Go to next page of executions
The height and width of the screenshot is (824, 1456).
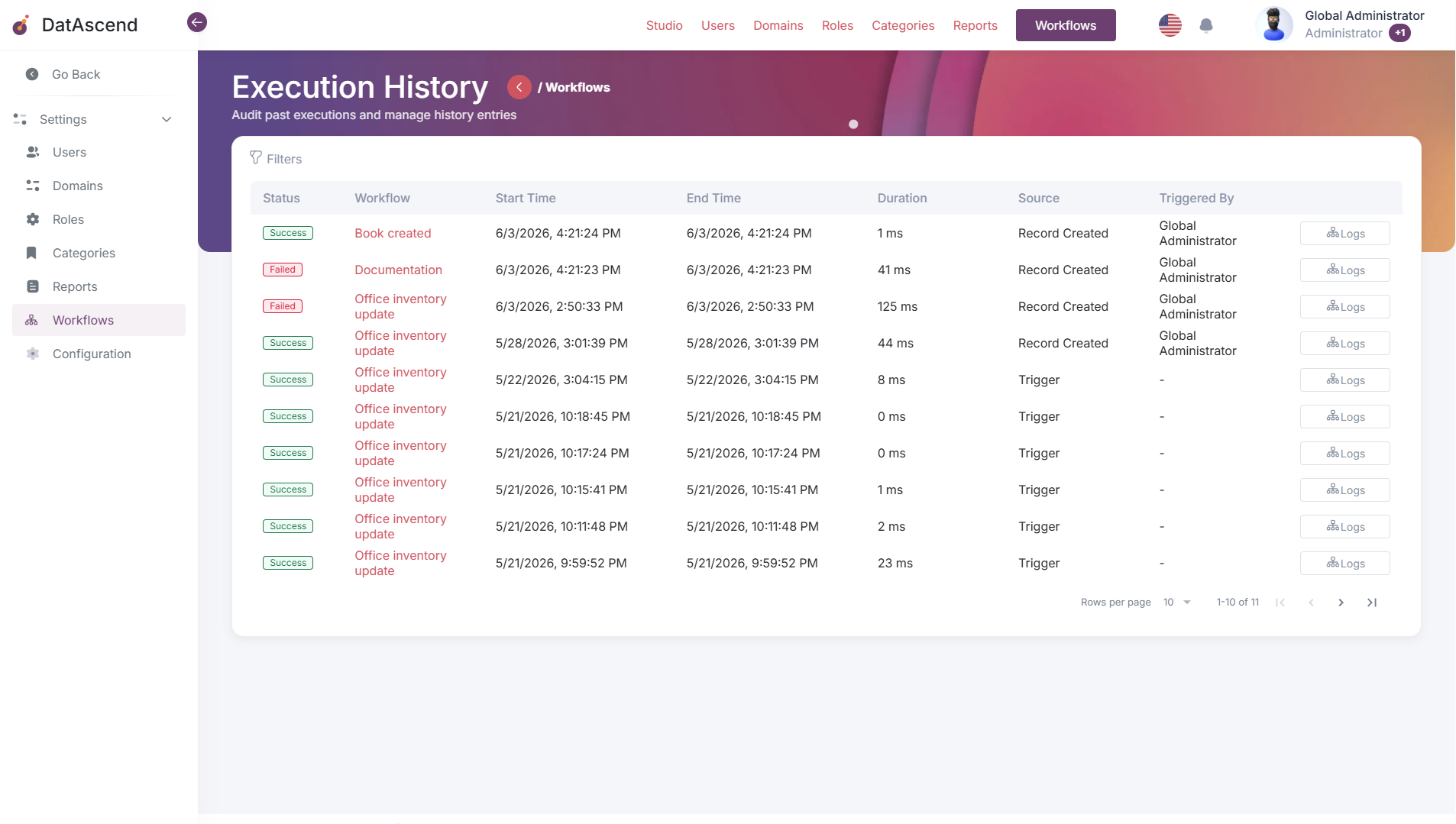pos(1341,603)
